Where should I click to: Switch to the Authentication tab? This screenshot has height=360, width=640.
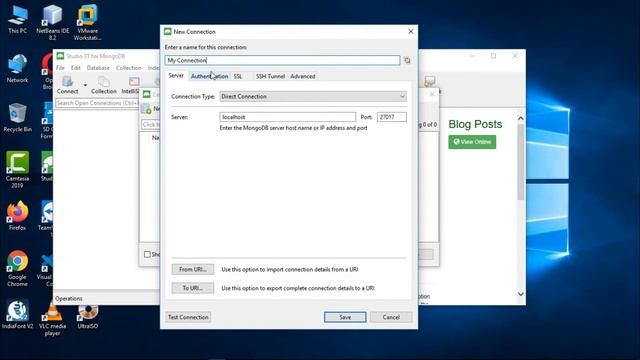tap(209, 76)
